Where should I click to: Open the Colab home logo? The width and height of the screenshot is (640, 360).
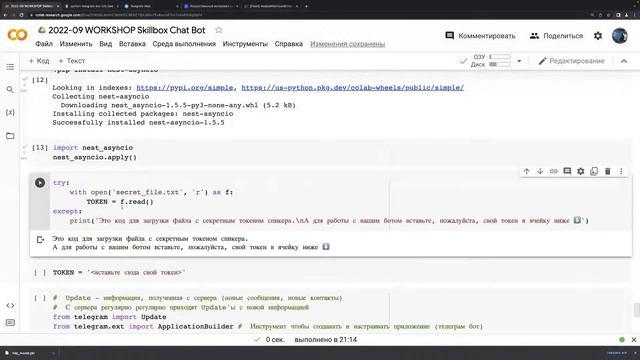click(17, 35)
